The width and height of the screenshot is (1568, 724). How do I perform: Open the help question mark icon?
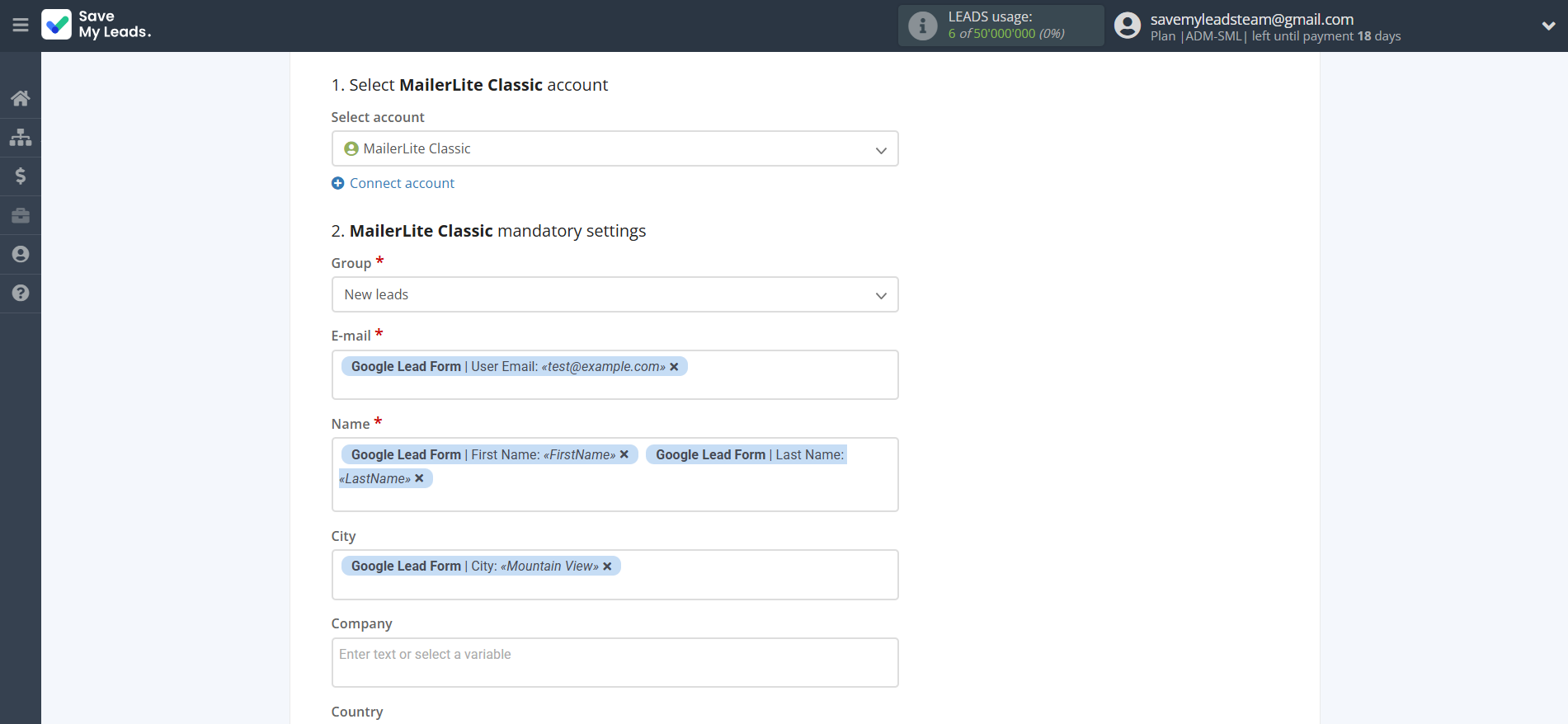click(x=21, y=293)
